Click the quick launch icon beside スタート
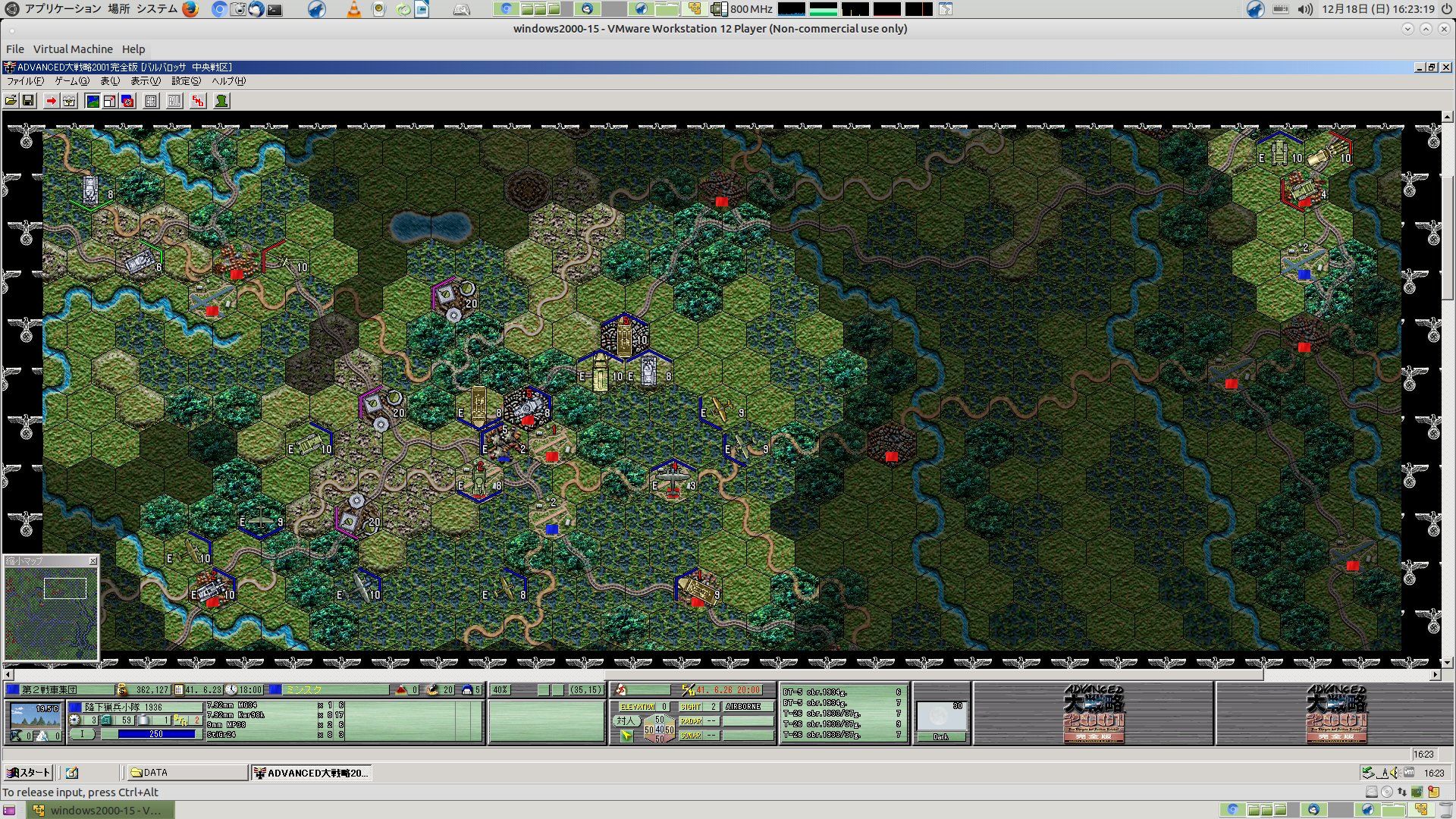Image resolution: width=1456 pixels, height=819 pixels. click(x=72, y=773)
